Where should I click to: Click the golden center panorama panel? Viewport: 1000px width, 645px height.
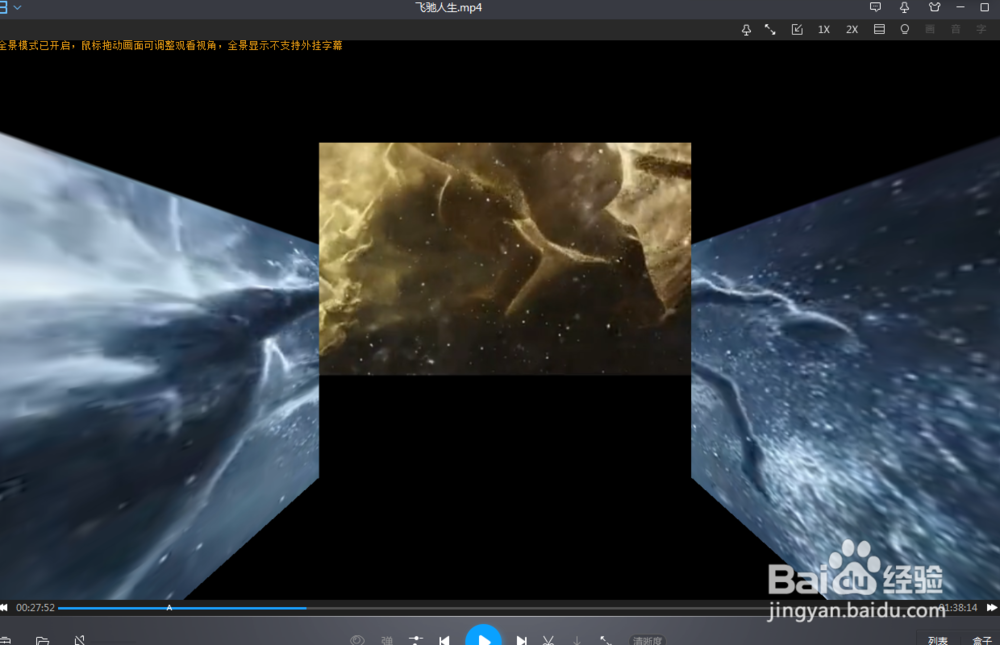tap(505, 258)
